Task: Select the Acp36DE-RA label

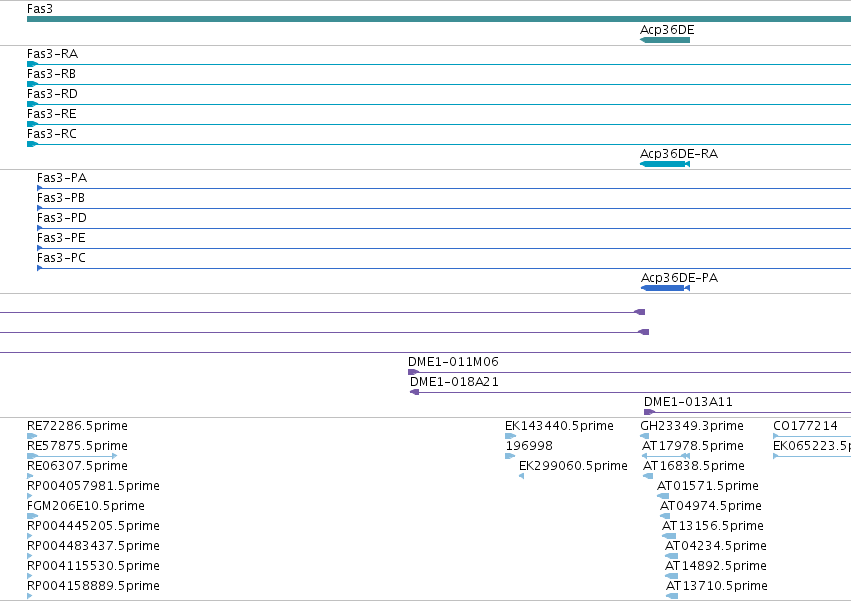Action: (679, 154)
